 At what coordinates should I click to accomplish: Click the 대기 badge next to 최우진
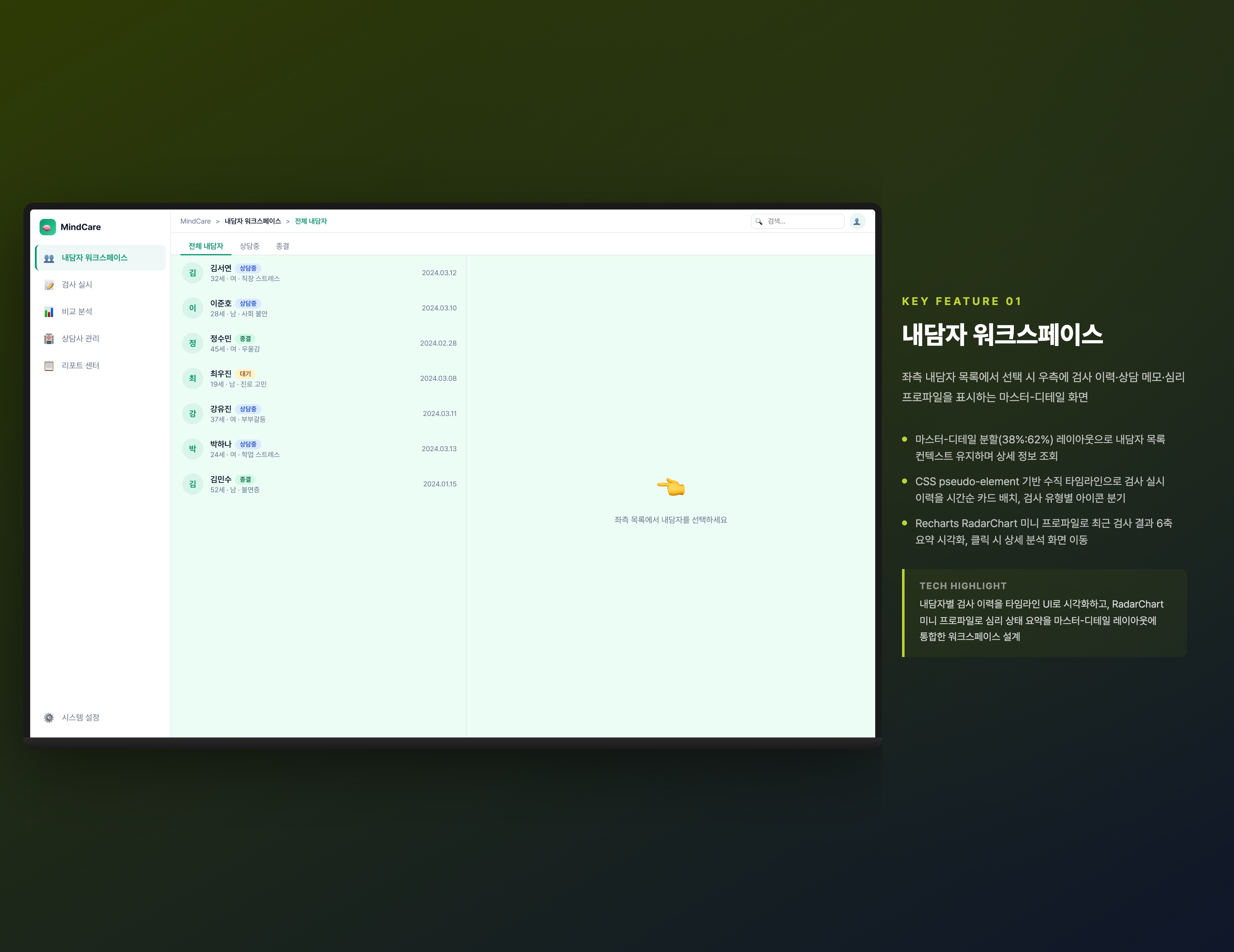(x=246, y=373)
